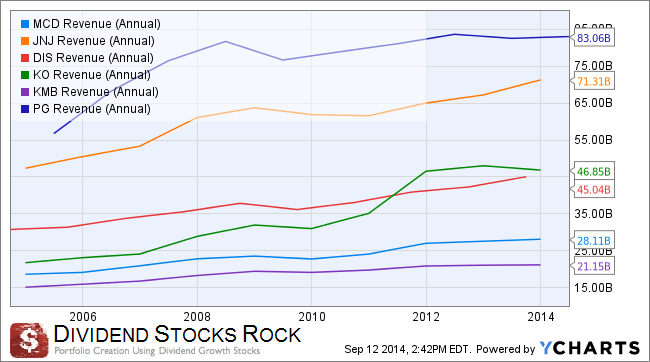Click the dark blue PG legend square

point(25,109)
